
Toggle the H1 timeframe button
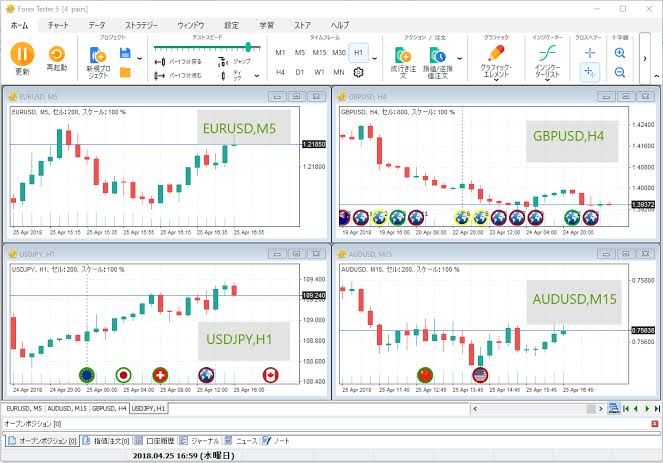coord(358,52)
